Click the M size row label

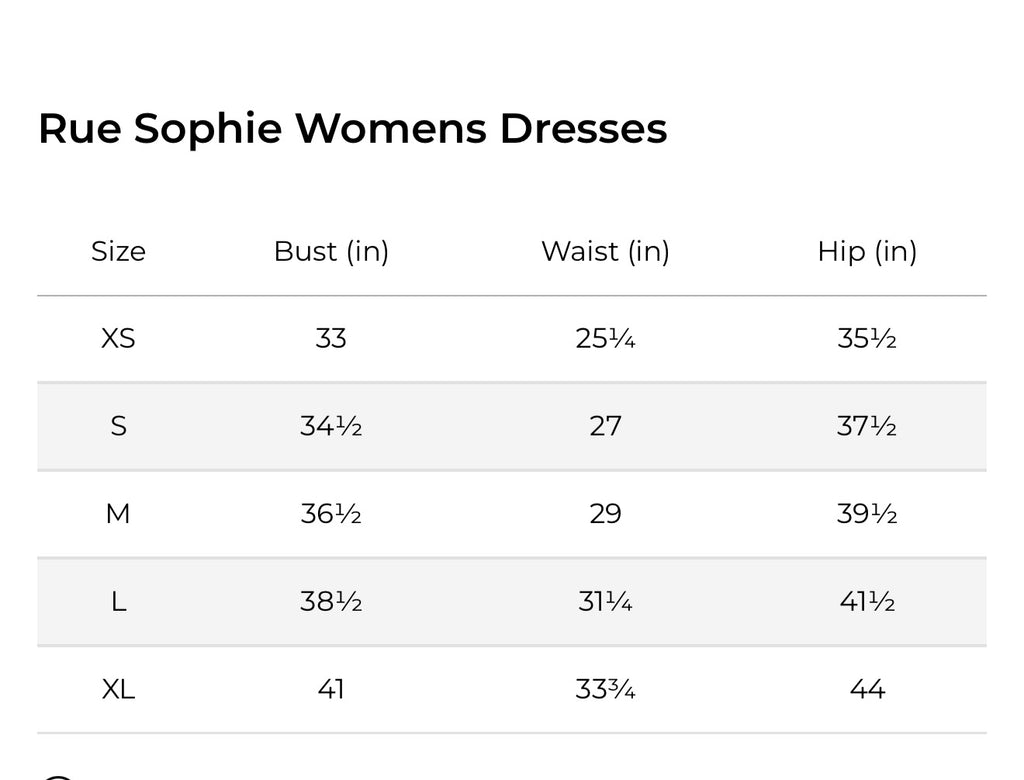tap(118, 513)
